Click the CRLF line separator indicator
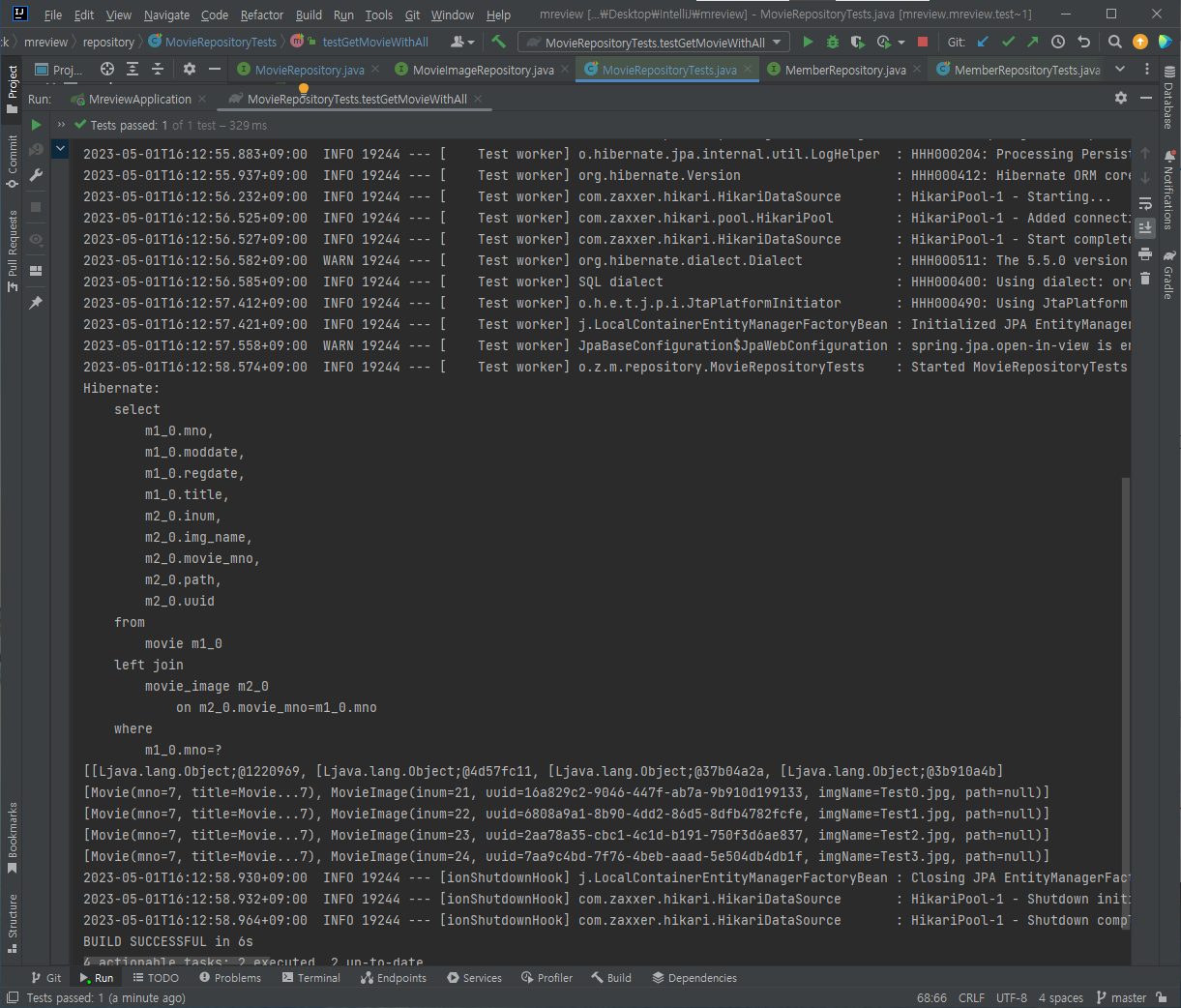The image size is (1181, 1008). [x=972, y=997]
